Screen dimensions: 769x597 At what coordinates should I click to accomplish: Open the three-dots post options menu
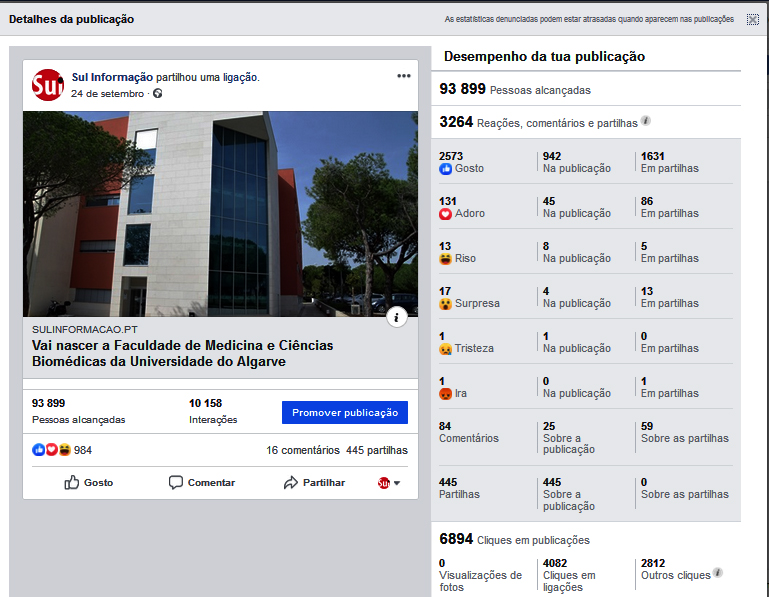coord(404,76)
